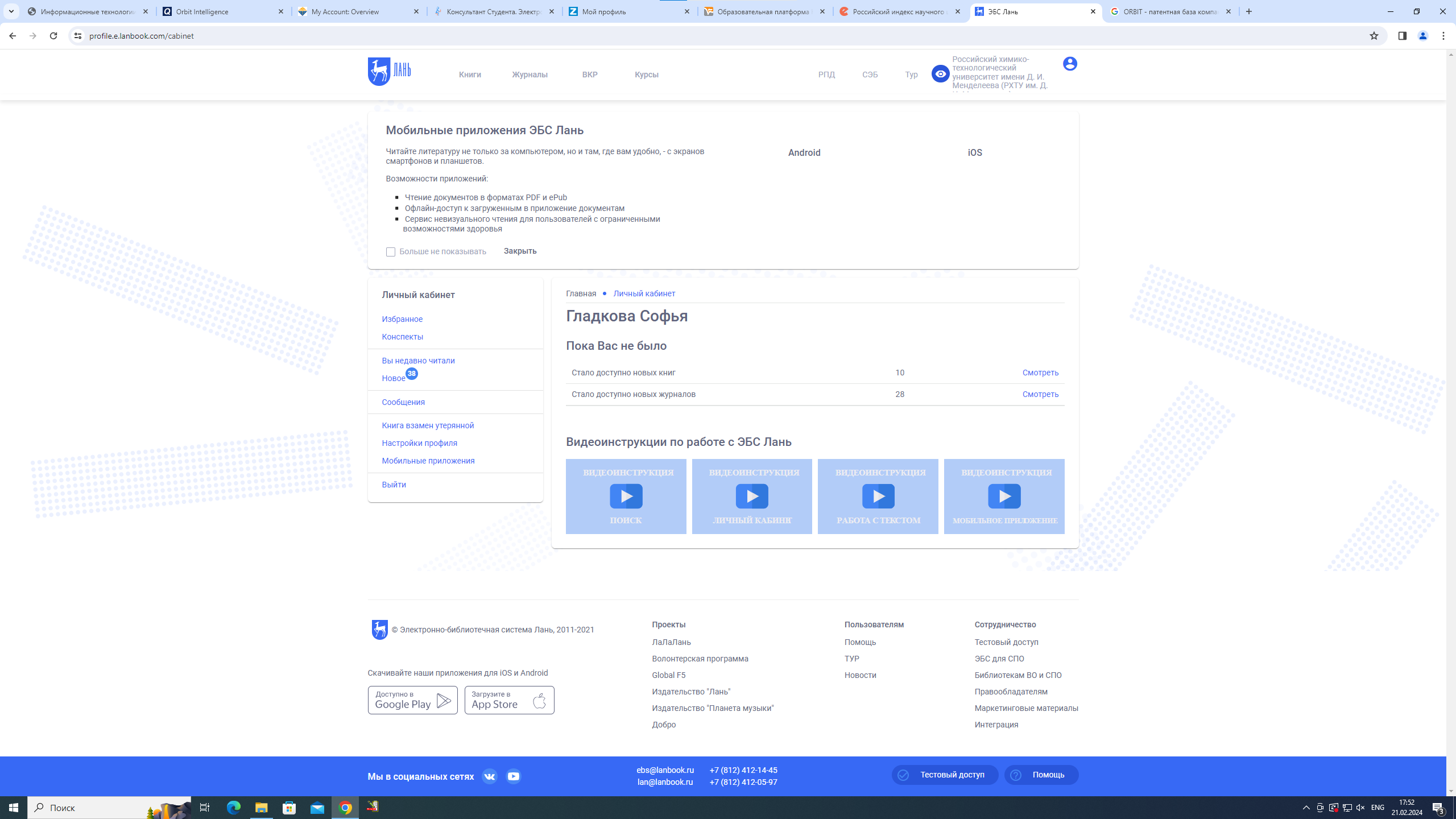Click the ebs@lanbook.ru email link
Viewport: 1456px width, 819px height.
665,770
